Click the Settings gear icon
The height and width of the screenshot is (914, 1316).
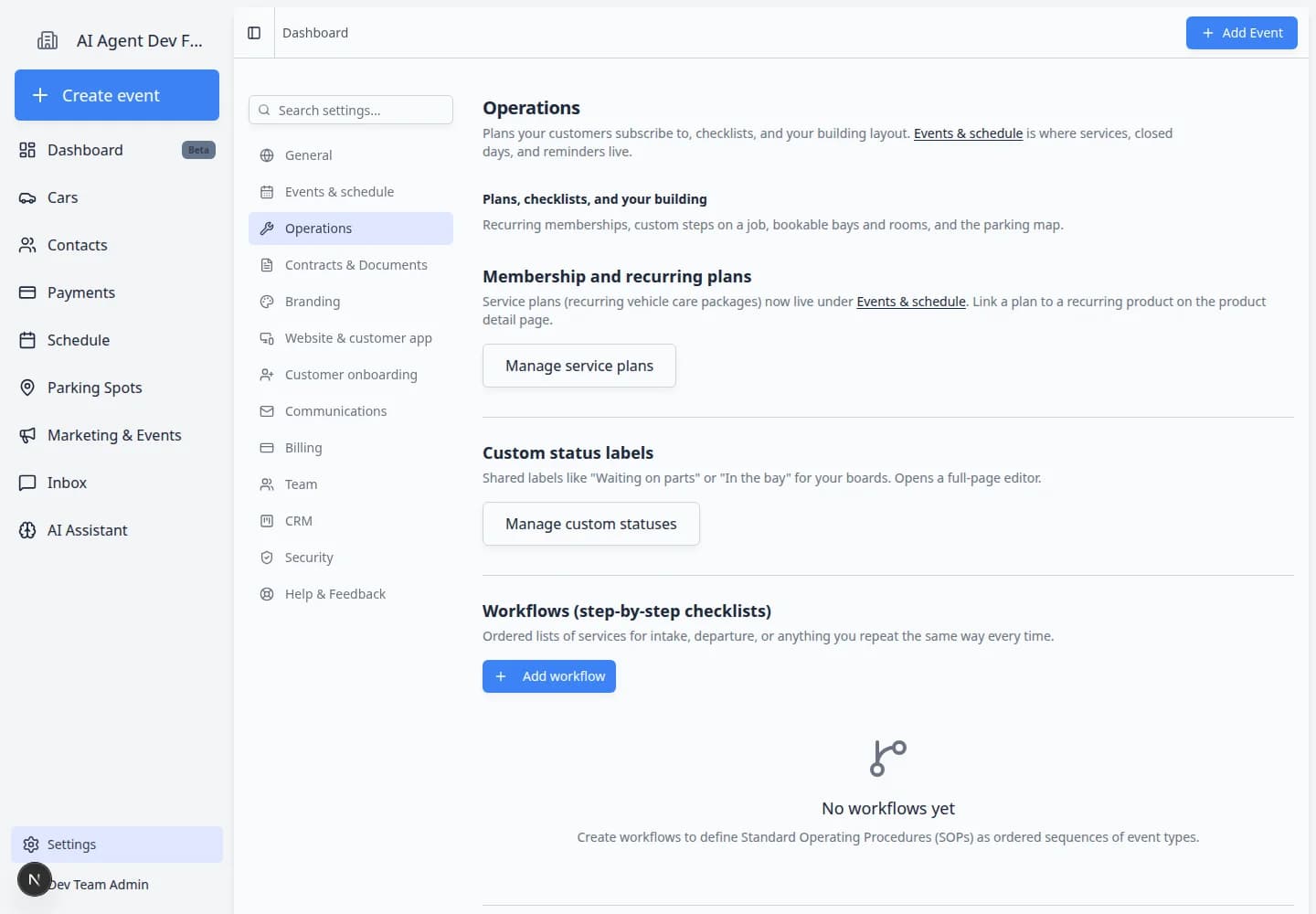31,845
